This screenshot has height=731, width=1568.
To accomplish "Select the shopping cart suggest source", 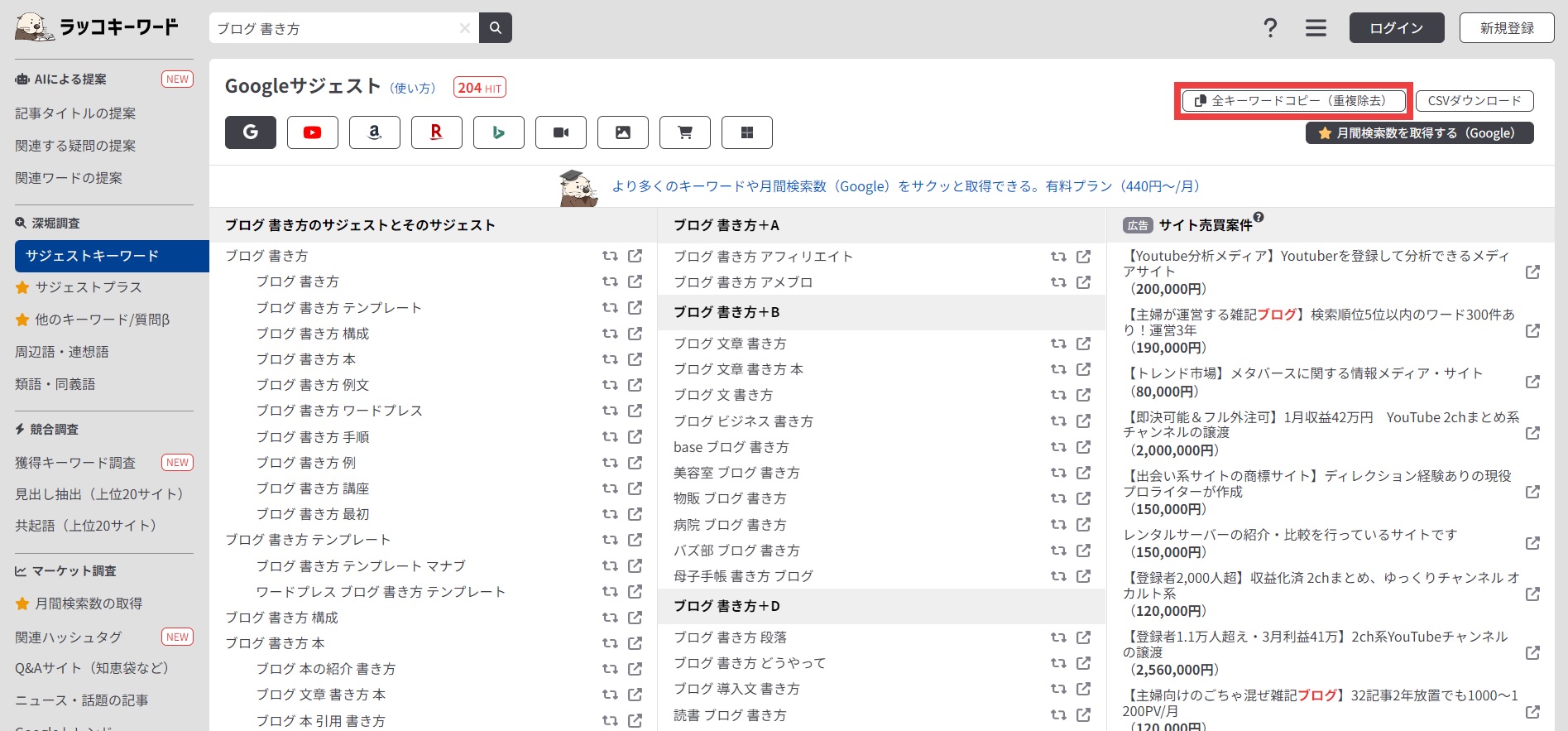I will [685, 132].
